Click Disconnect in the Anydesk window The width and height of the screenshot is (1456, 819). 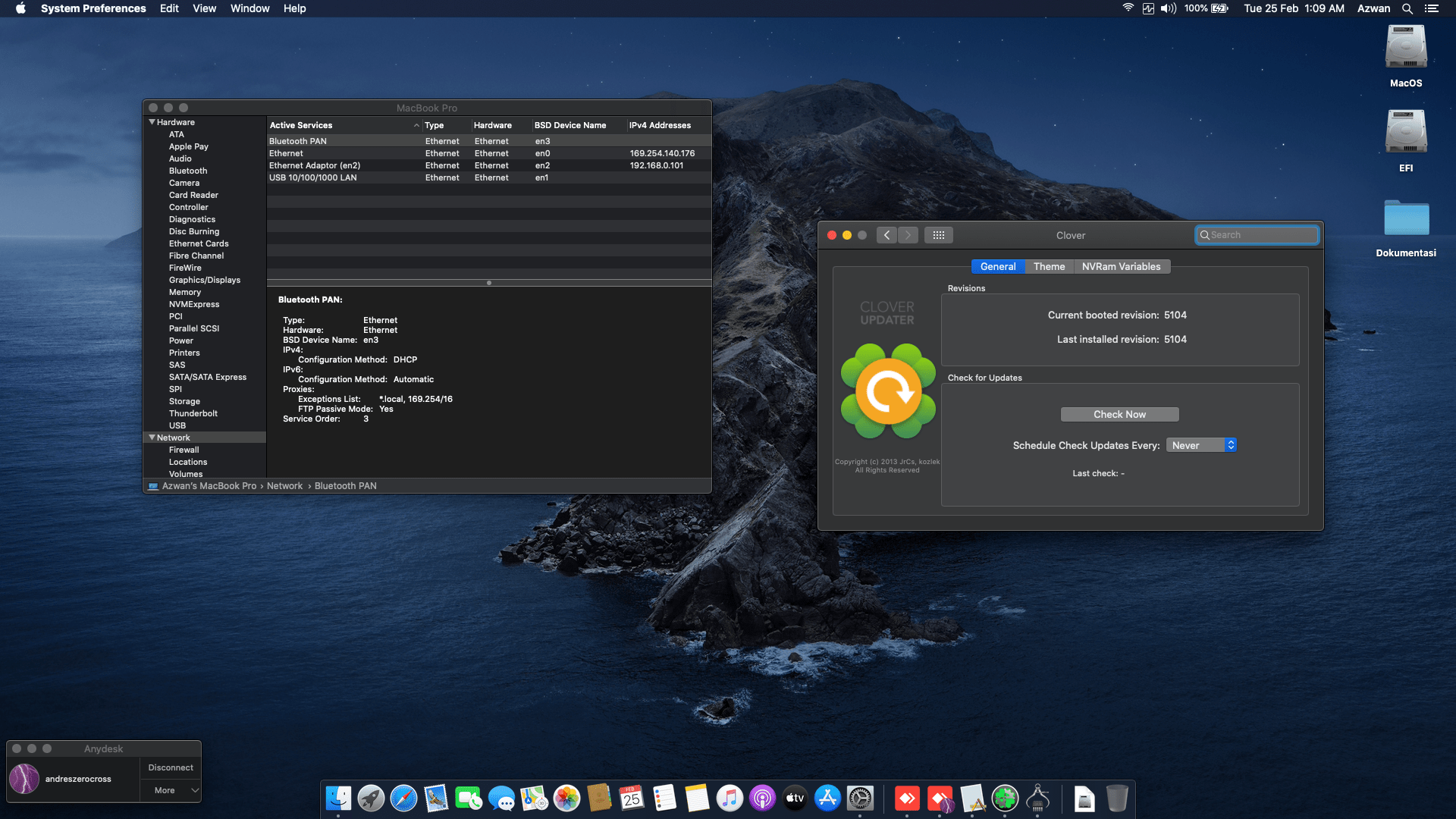pos(171,767)
